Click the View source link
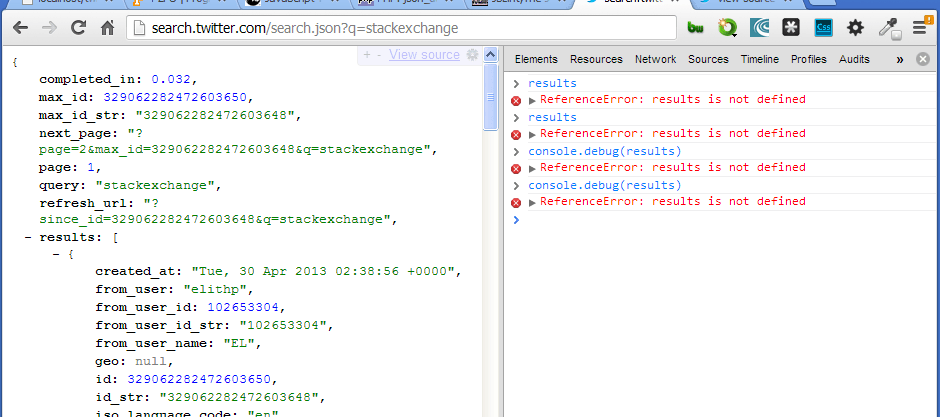This screenshot has height=417, width=940. tap(424, 55)
